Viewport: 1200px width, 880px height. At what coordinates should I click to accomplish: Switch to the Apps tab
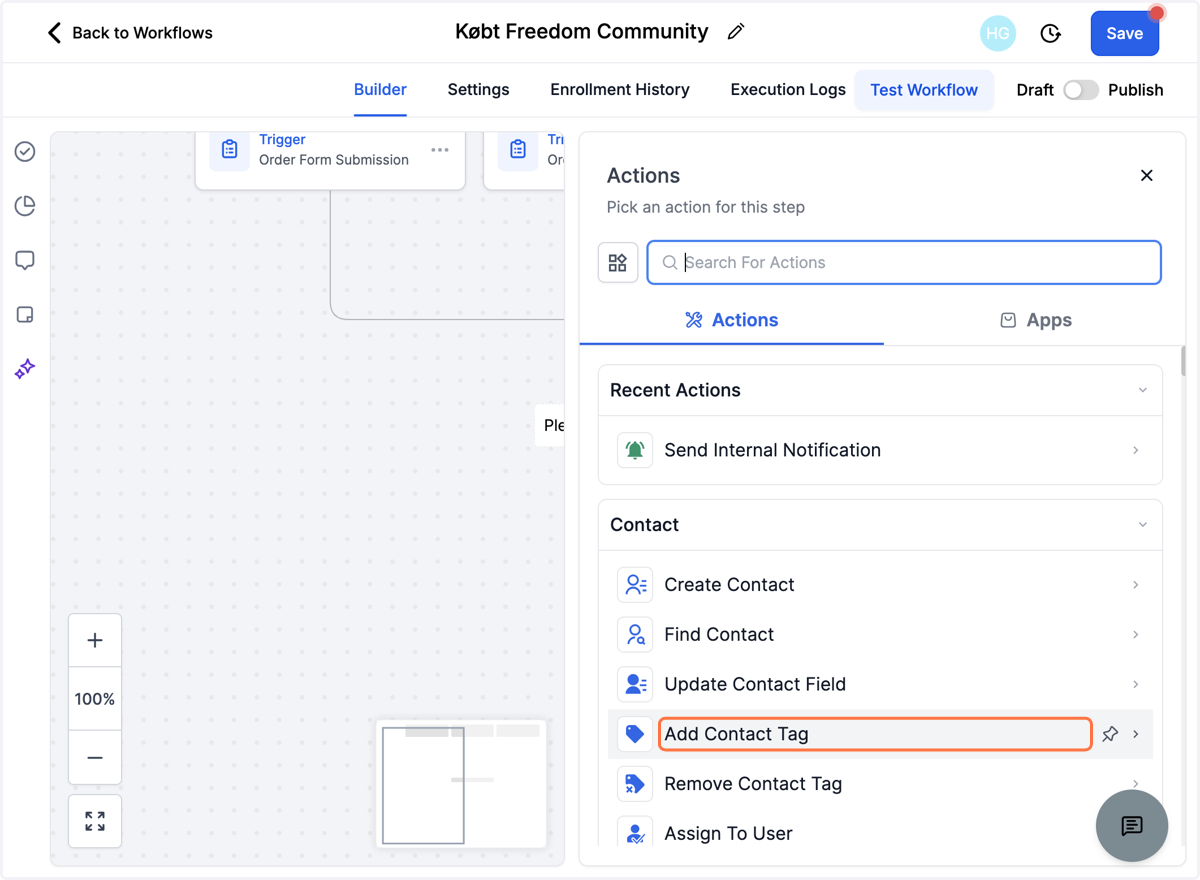pyautogui.click(x=1036, y=320)
